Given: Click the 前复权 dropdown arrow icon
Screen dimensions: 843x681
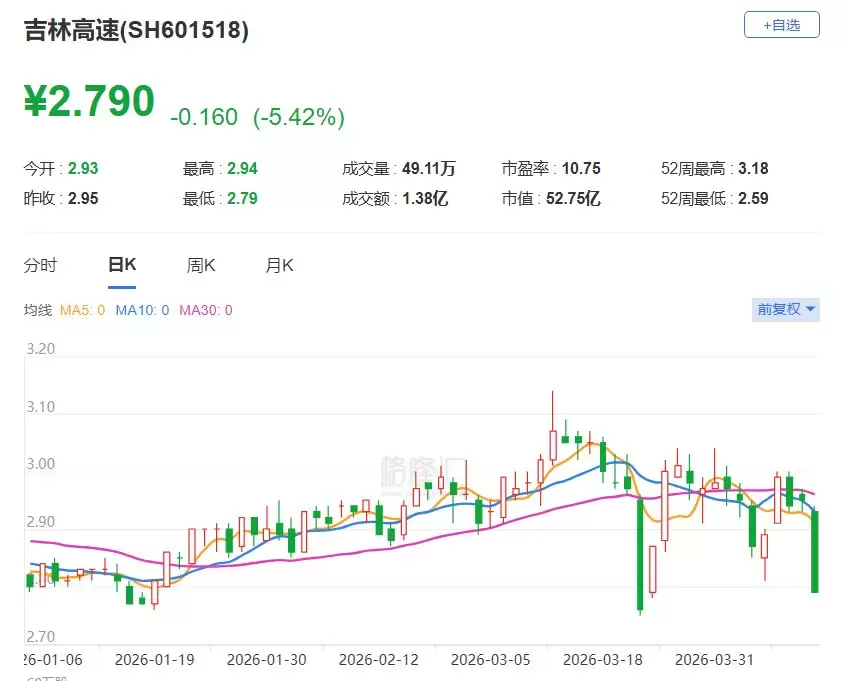Looking at the screenshot, I should 810,310.
